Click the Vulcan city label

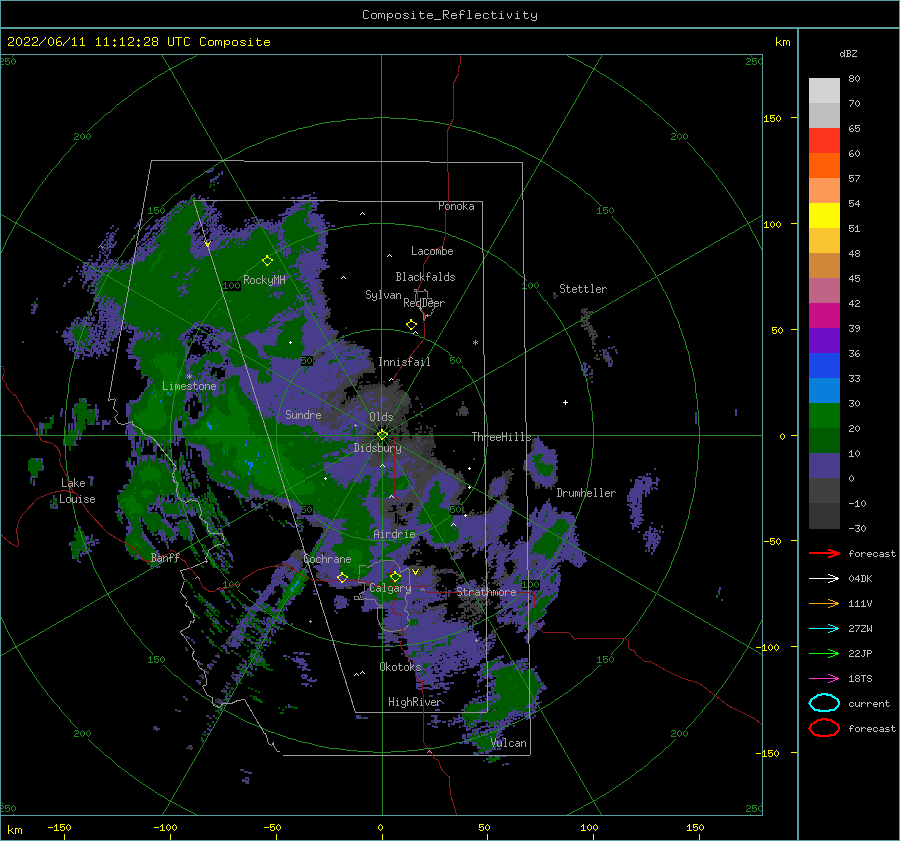point(509,743)
